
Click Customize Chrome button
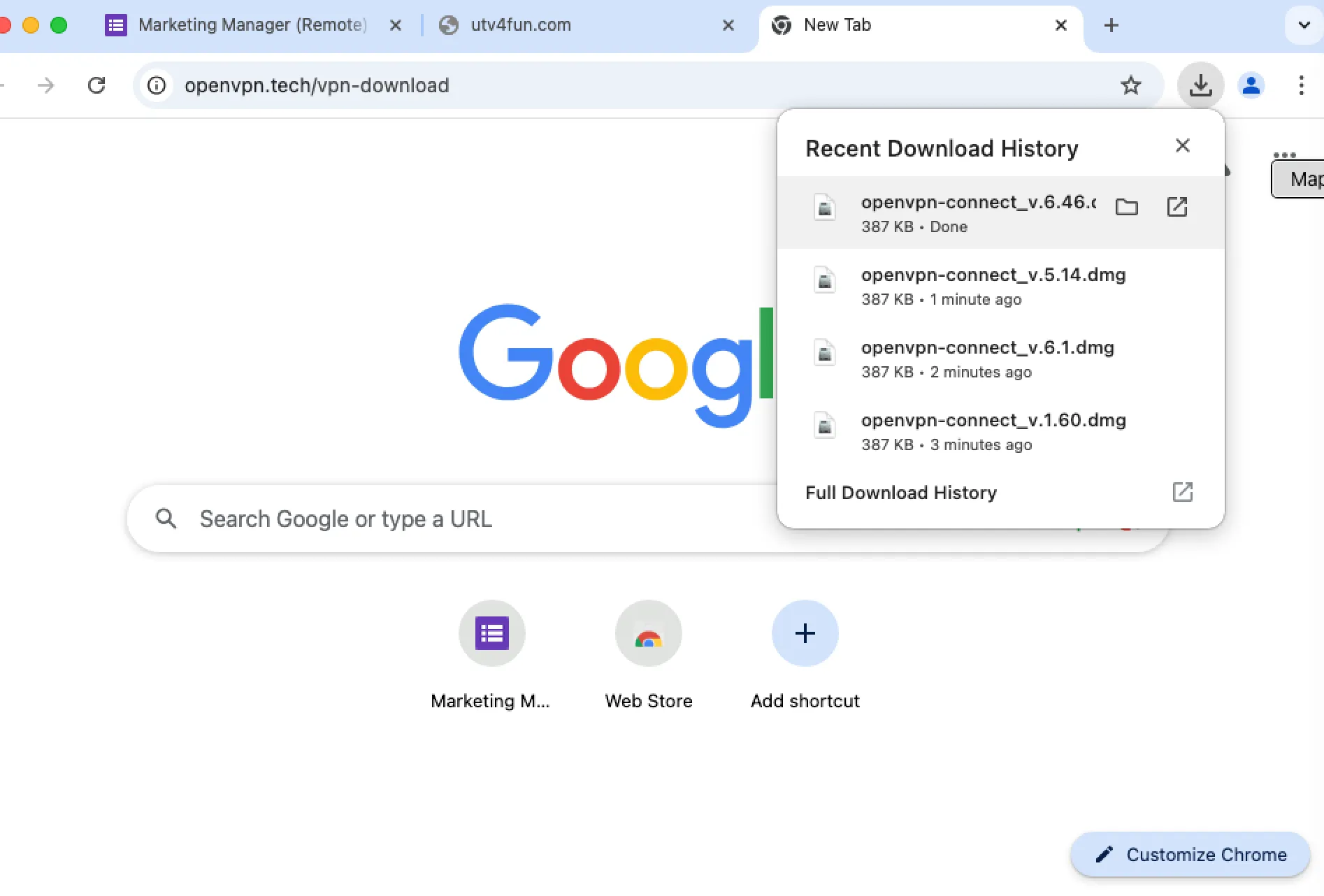coord(1190,854)
